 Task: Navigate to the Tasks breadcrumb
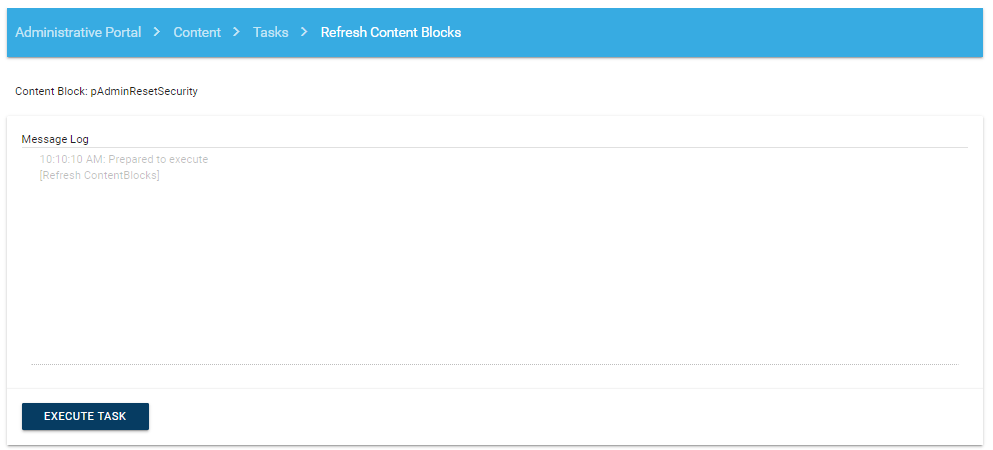pyautogui.click(x=270, y=32)
